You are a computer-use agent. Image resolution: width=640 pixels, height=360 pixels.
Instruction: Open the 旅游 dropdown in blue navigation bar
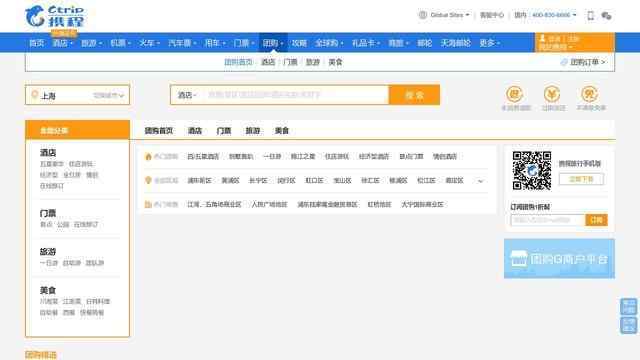coord(91,43)
